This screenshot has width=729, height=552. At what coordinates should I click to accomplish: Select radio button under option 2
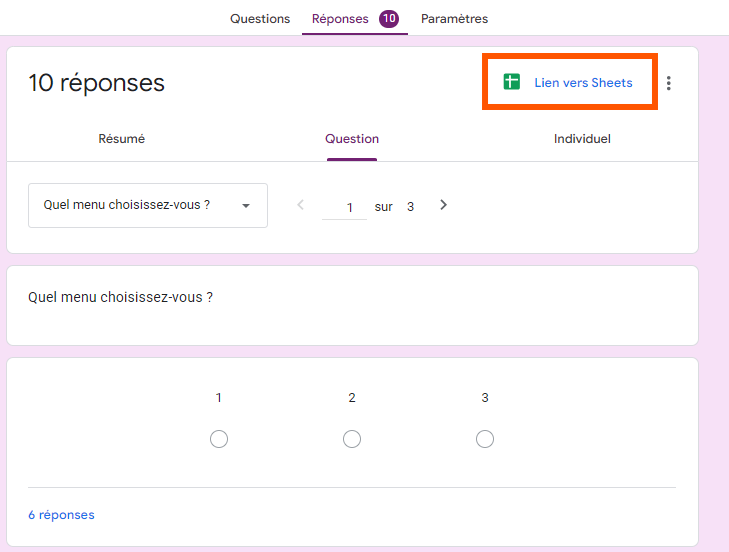click(352, 439)
